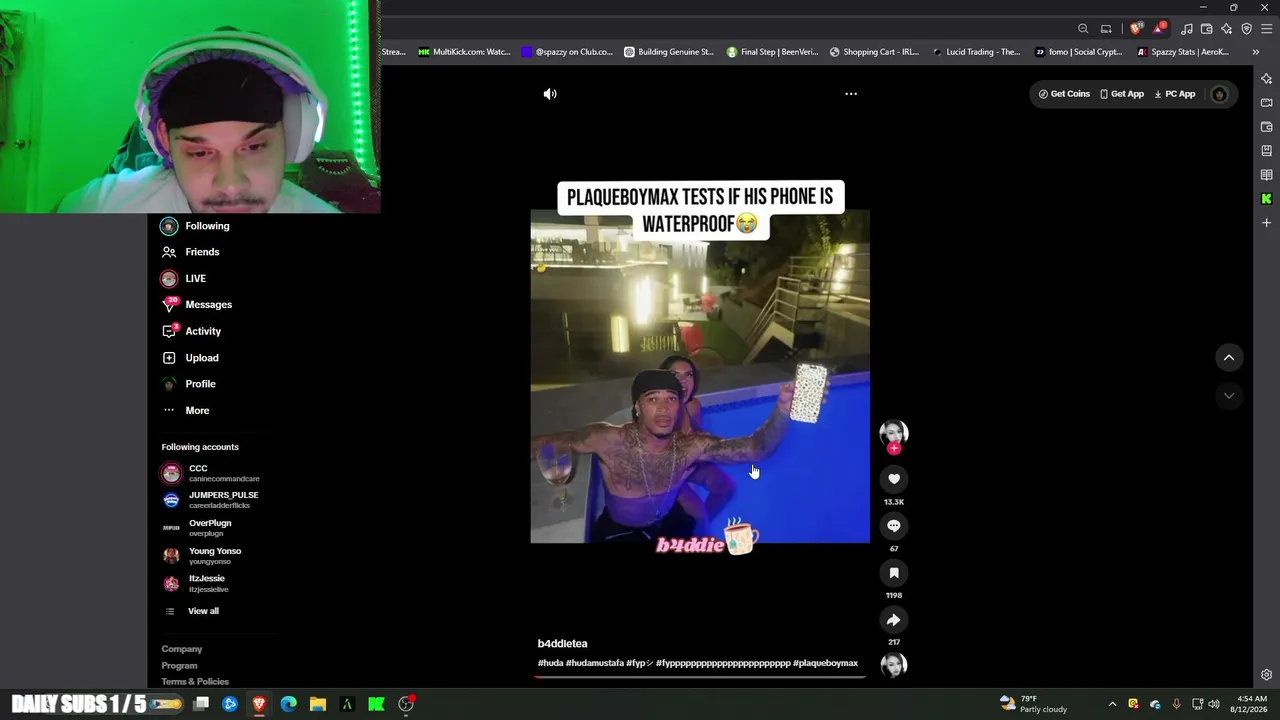Open the Shopping Cart - IRL bookmark

pyautogui.click(x=874, y=52)
